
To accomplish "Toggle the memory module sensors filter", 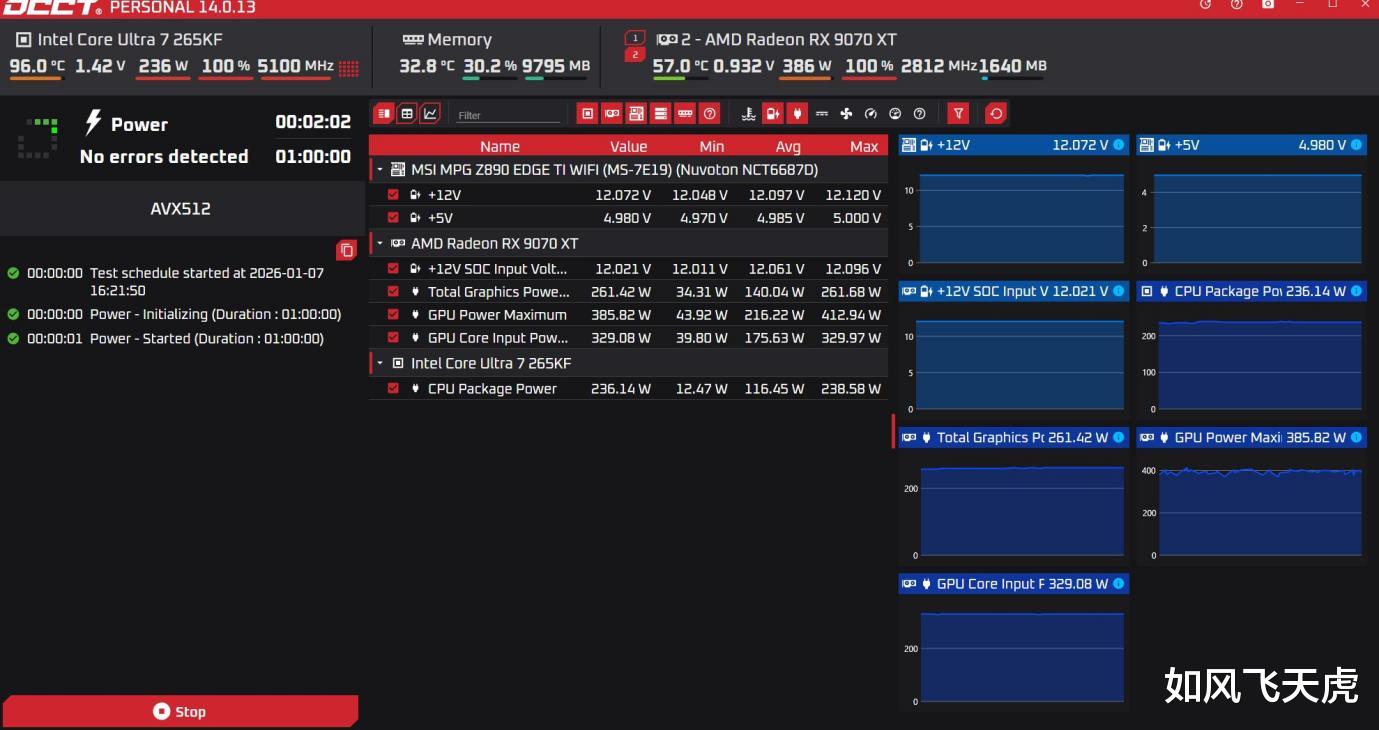I will [x=685, y=114].
